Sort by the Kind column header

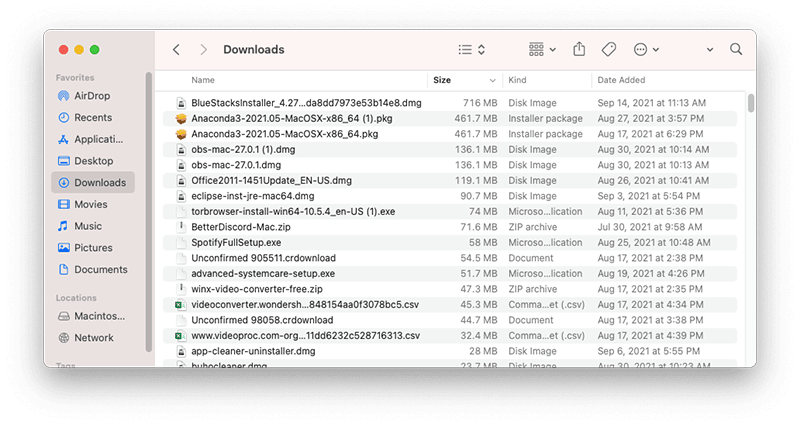pyautogui.click(x=517, y=80)
